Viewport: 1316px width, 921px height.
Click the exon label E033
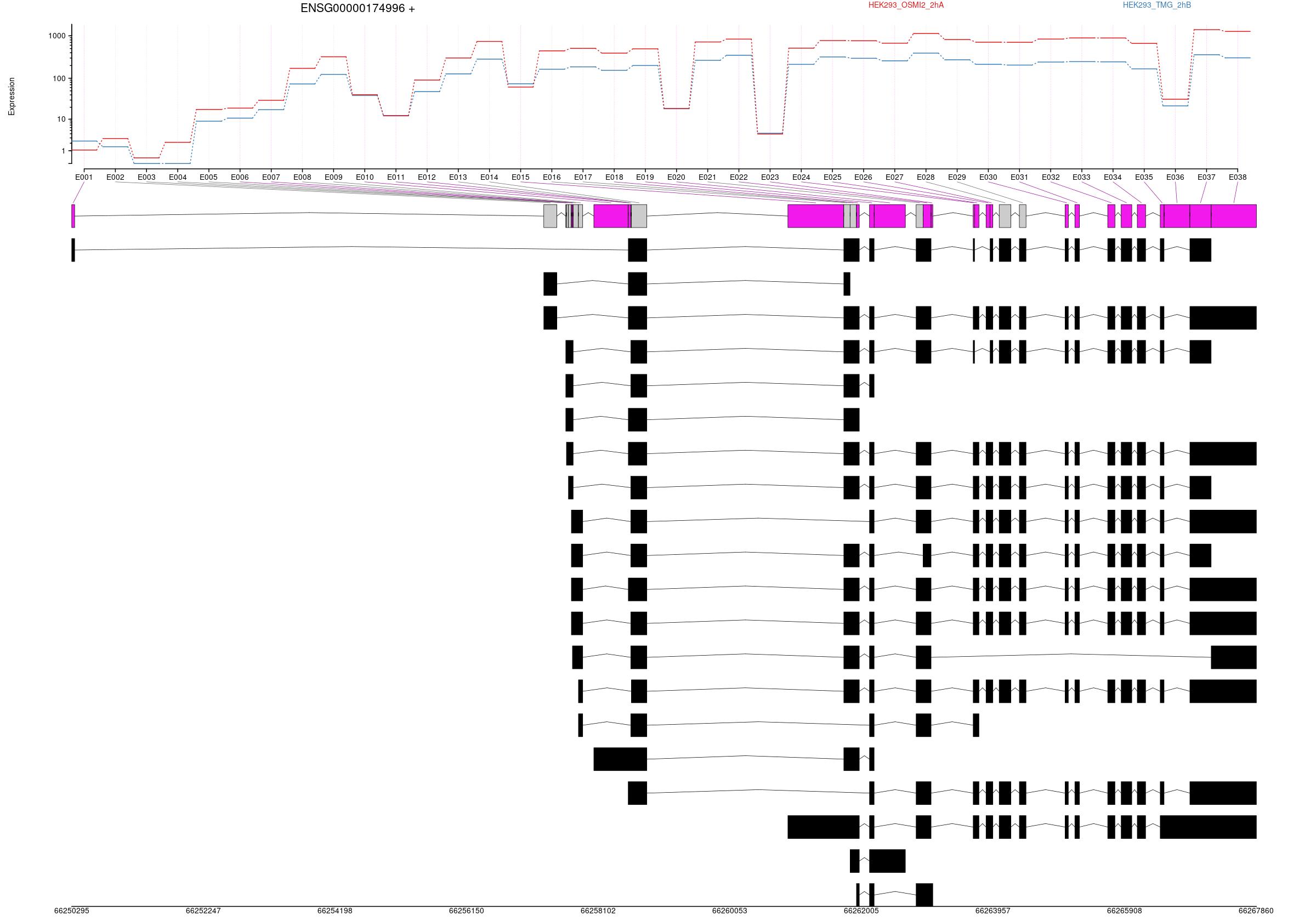(x=1081, y=177)
